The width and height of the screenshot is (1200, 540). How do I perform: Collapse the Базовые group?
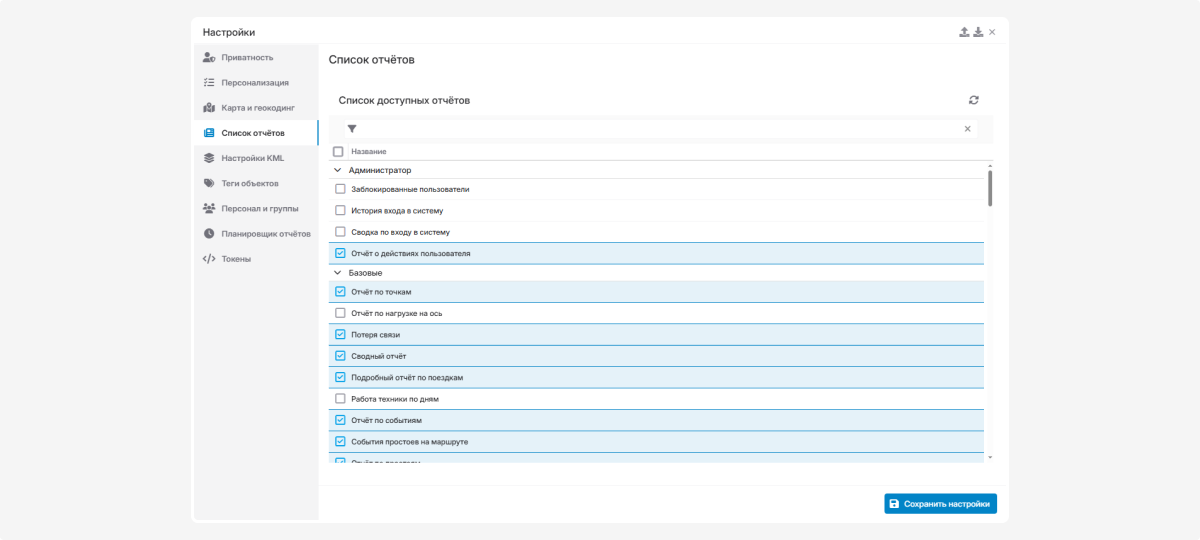point(338,273)
